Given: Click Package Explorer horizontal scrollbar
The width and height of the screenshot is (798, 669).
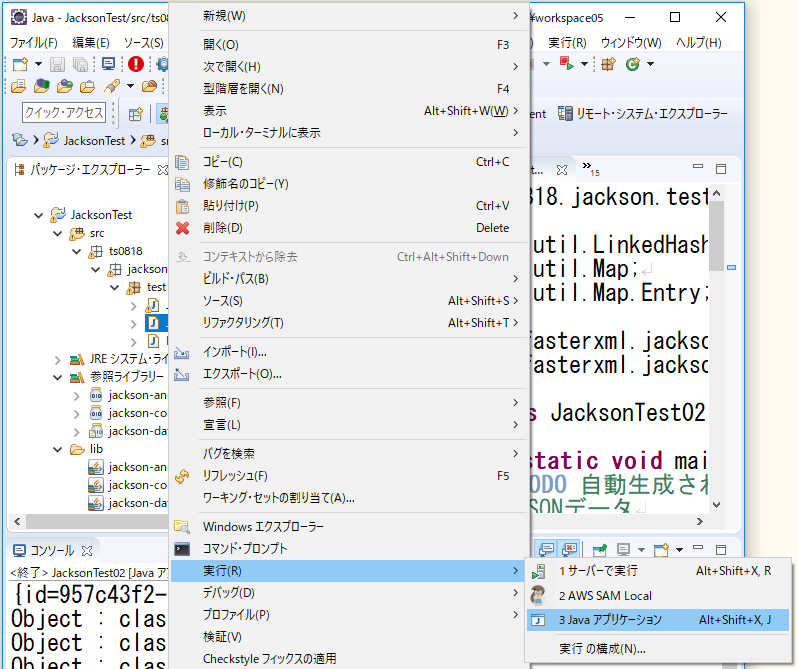Looking at the screenshot, I should [x=97, y=521].
